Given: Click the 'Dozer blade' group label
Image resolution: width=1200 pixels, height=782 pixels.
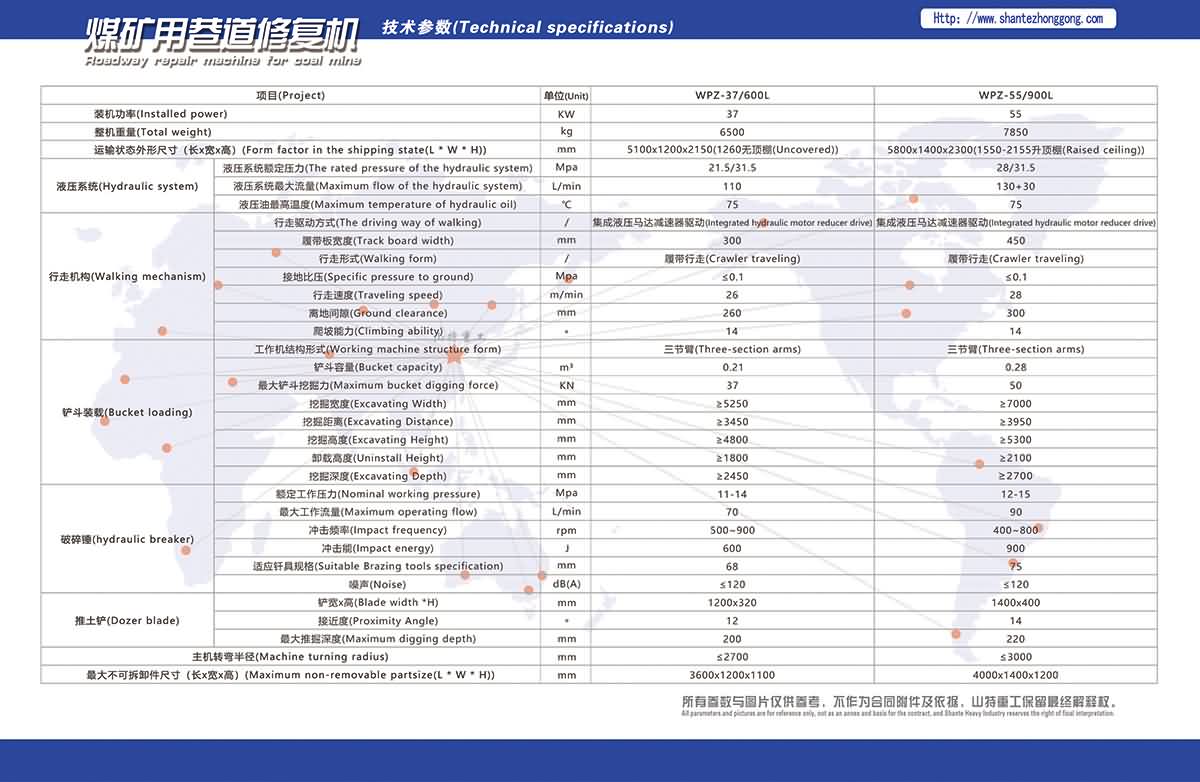Looking at the screenshot, I should 127,621.
